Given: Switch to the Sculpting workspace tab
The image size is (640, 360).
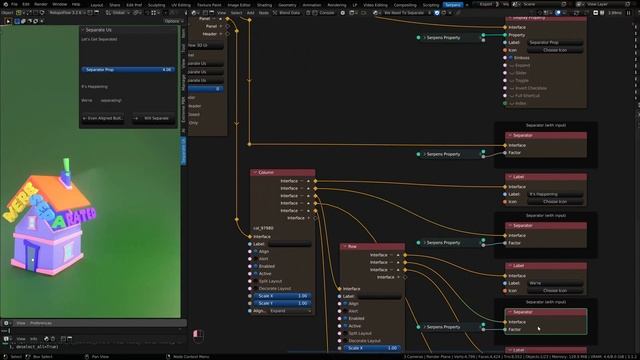Looking at the screenshot, I should tap(156, 5).
